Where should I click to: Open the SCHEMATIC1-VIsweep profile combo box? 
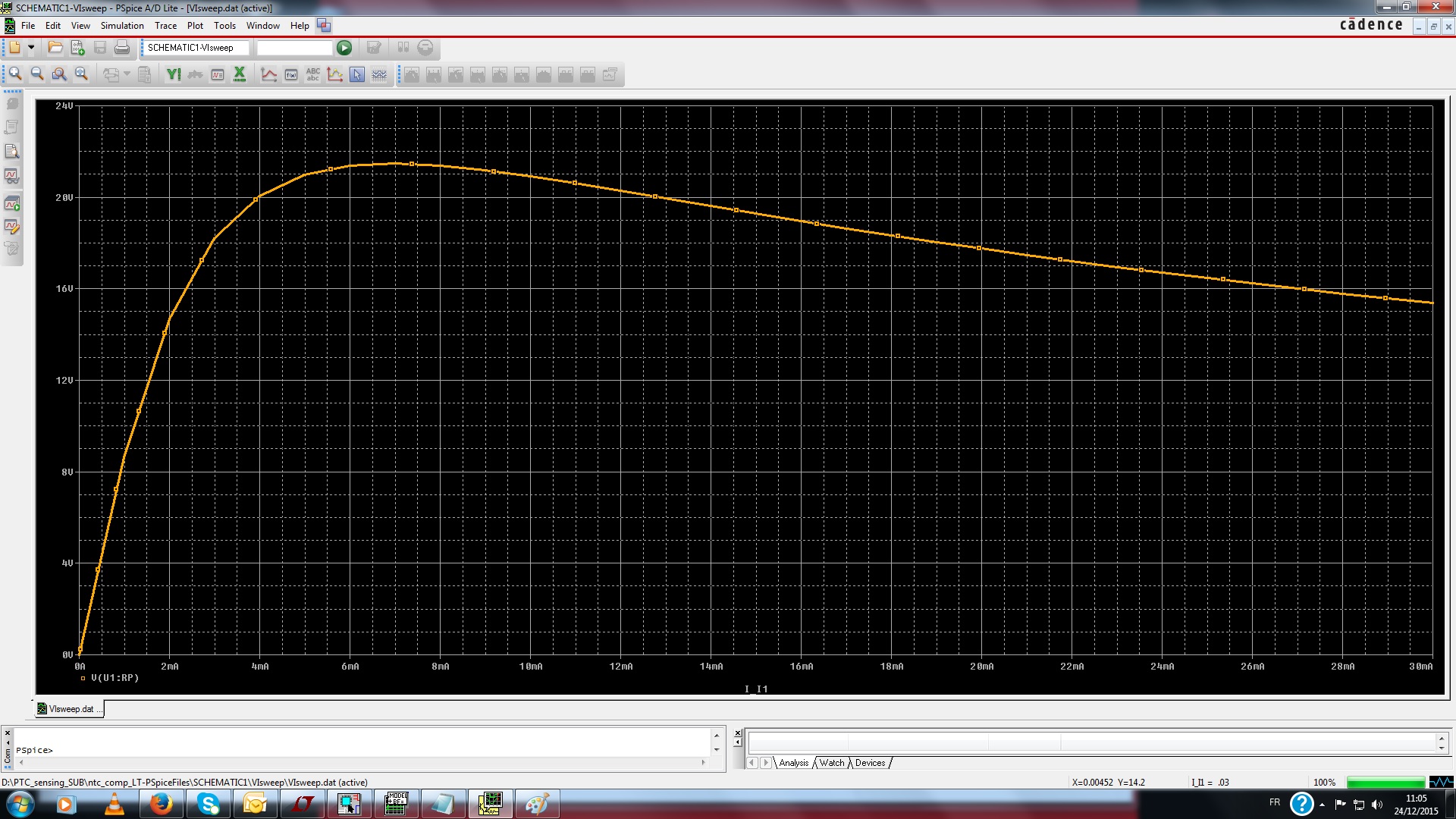tap(196, 48)
